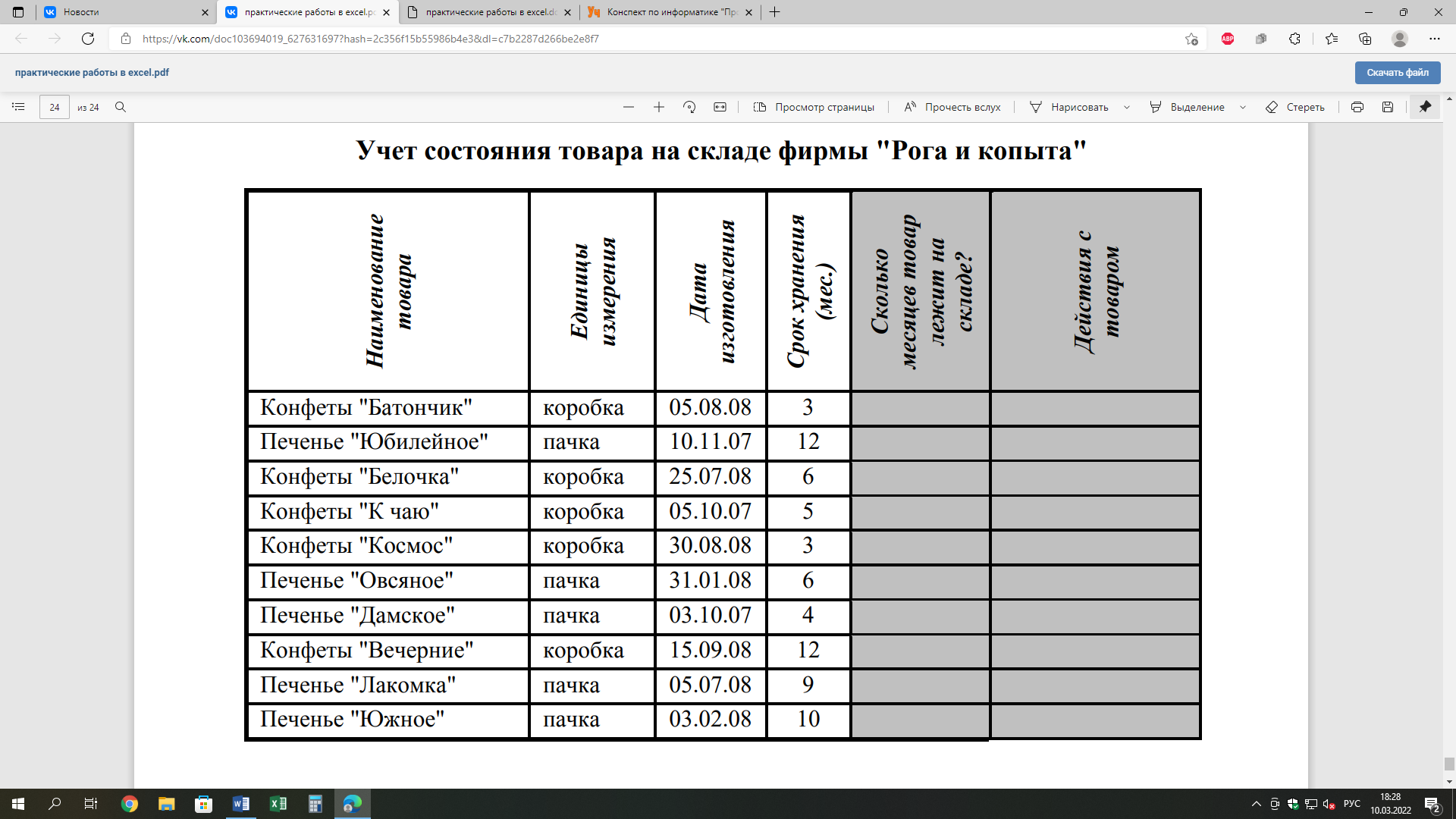This screenshot has height=819, width=1456.
Task: View site information lock icon
Action: click(126, 39)
